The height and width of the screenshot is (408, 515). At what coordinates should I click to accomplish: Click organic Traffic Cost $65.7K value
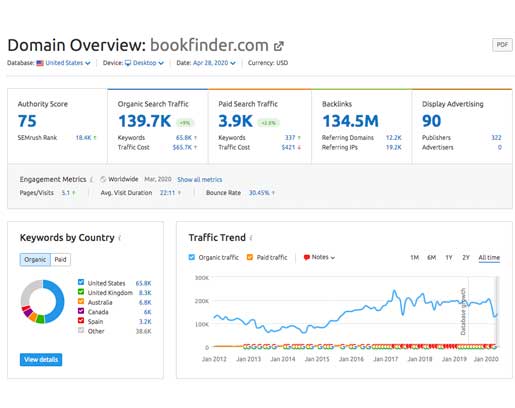coord(182,147)
